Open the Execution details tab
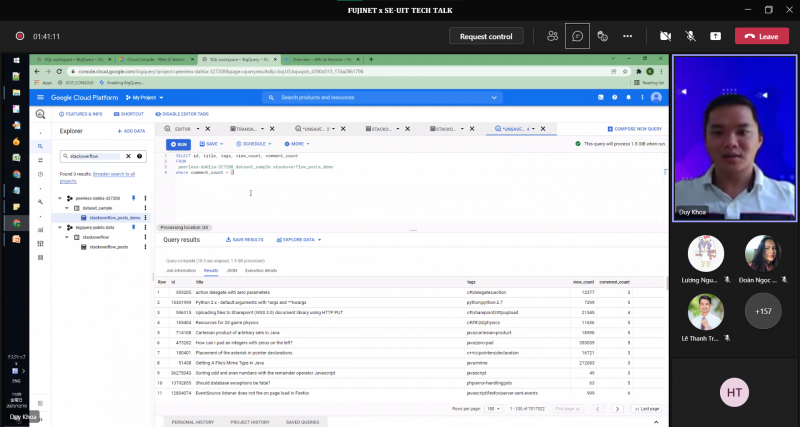This screenshot has width=800, height=427. (262, 270)
